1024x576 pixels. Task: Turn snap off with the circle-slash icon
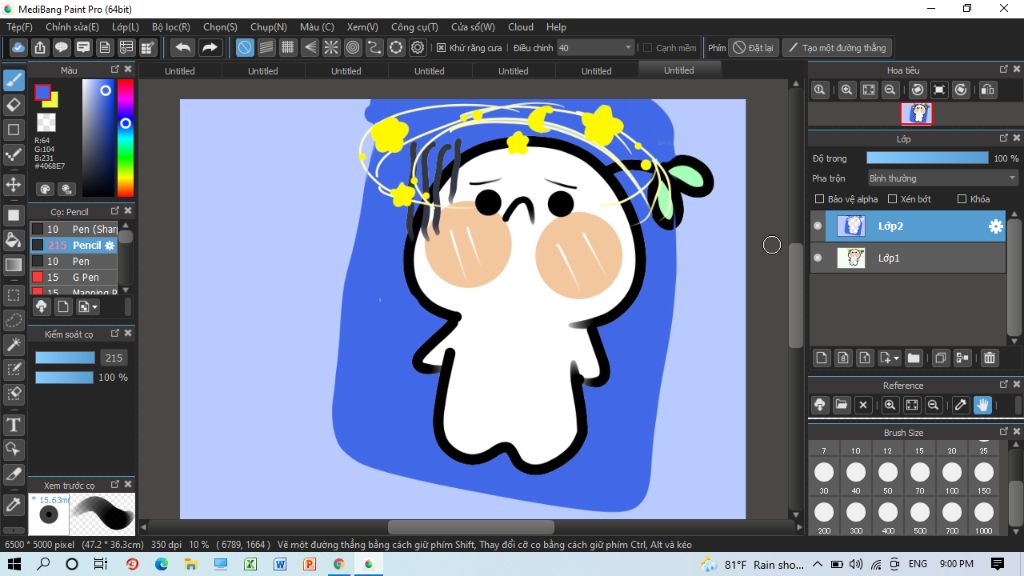[245, 48]
